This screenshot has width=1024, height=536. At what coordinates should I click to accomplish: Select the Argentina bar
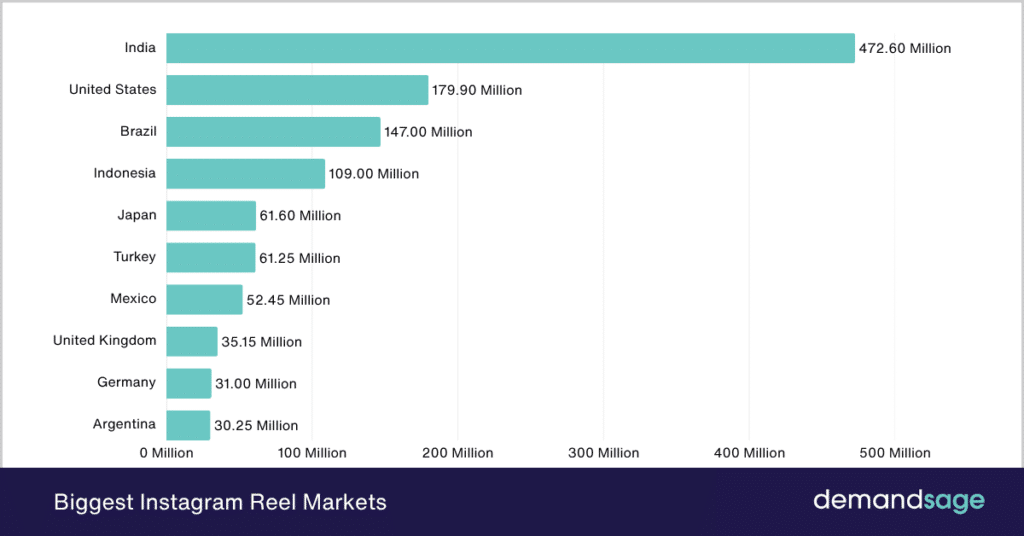(188, 424)
